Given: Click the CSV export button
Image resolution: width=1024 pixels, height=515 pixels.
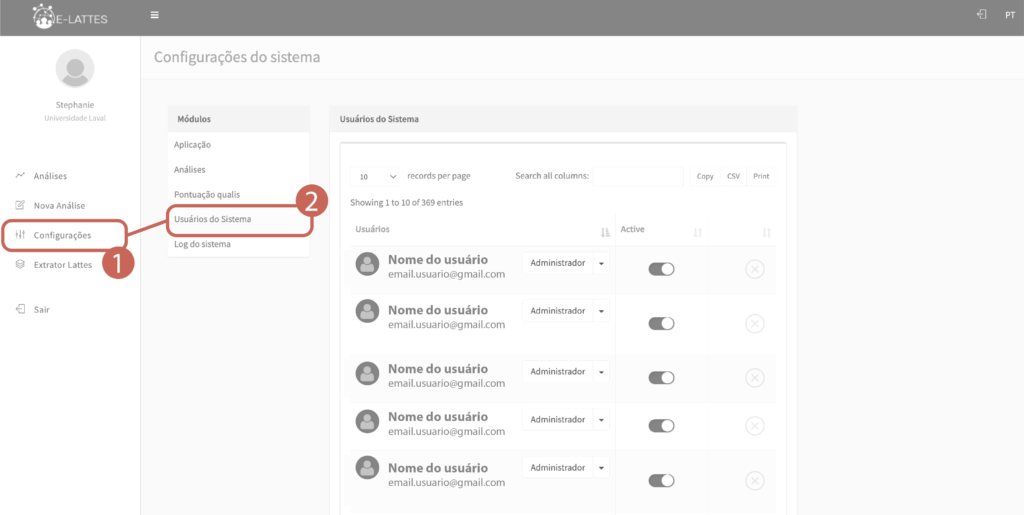Looking at the screenshot, I should coord(733,176).
